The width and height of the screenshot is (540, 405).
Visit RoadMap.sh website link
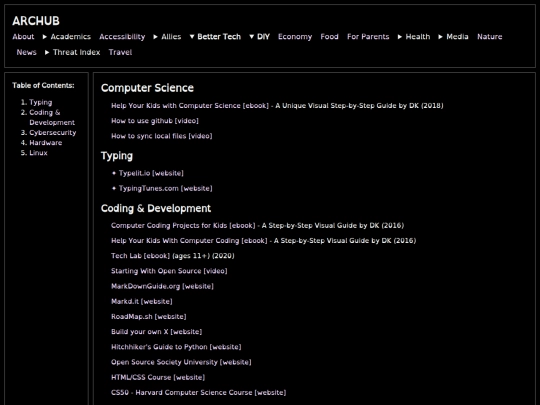click(x=149, y=316)
